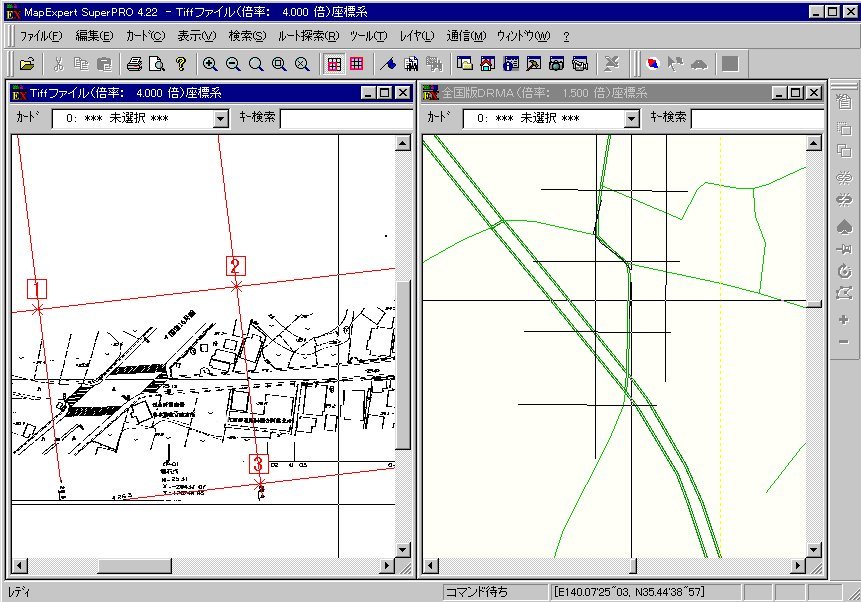The image size is (861, 602).
Task: Open the 表示(V) menu
Action: (x=197, y=36)
